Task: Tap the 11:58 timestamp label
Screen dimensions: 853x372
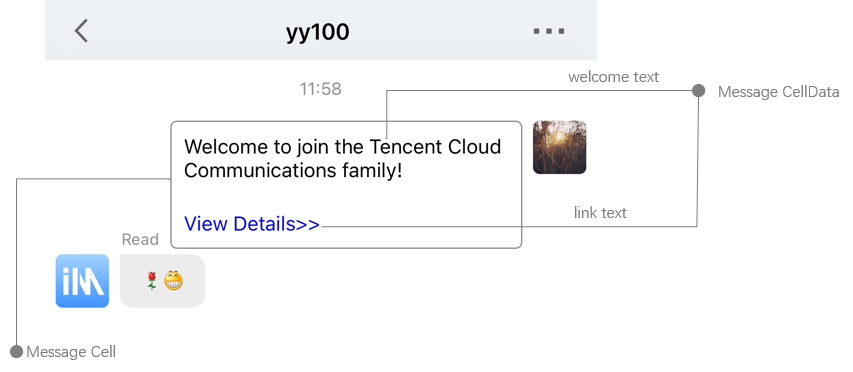Action: [320, 89]
